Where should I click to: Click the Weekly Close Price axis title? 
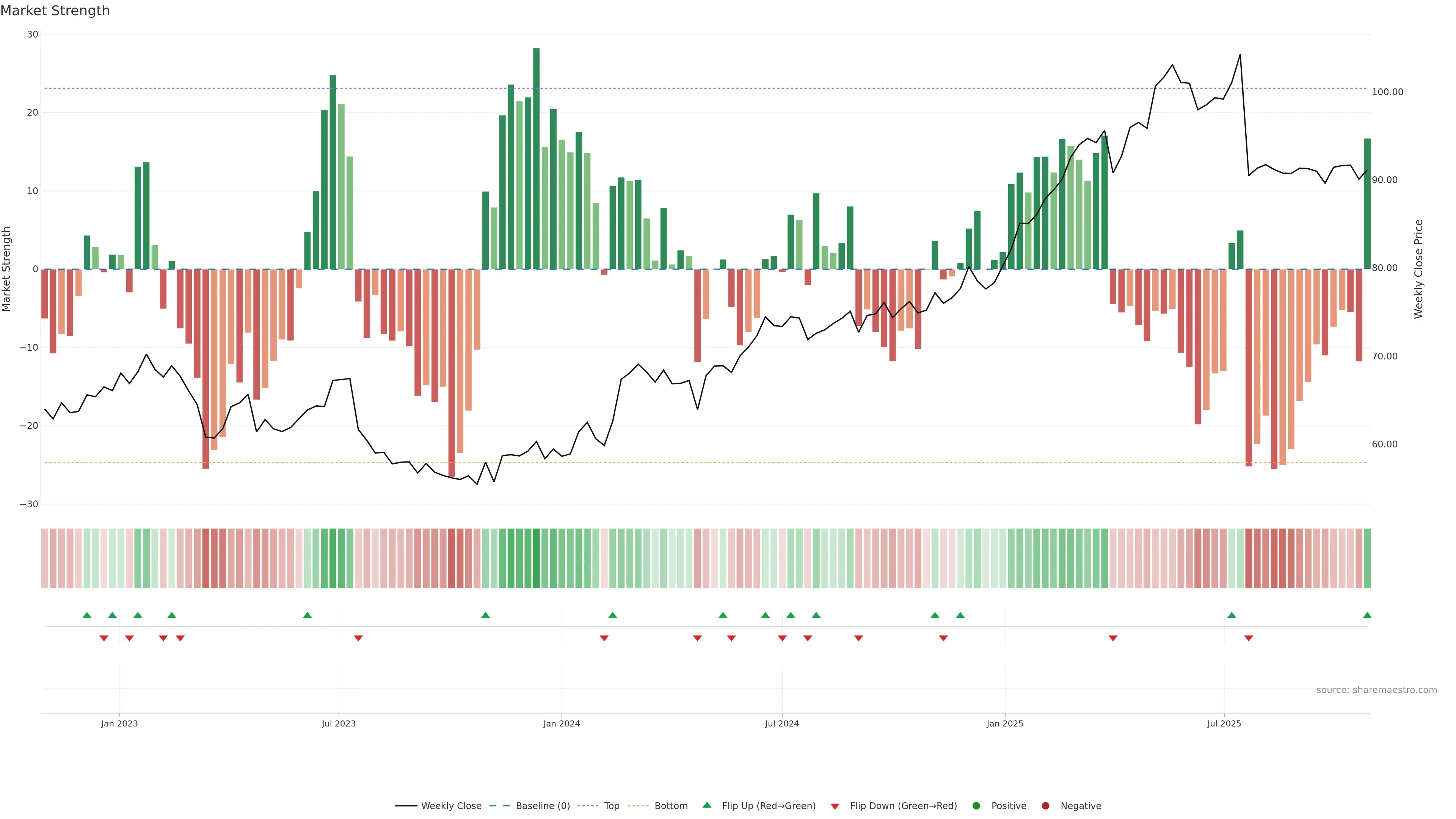coord(1418,269)
